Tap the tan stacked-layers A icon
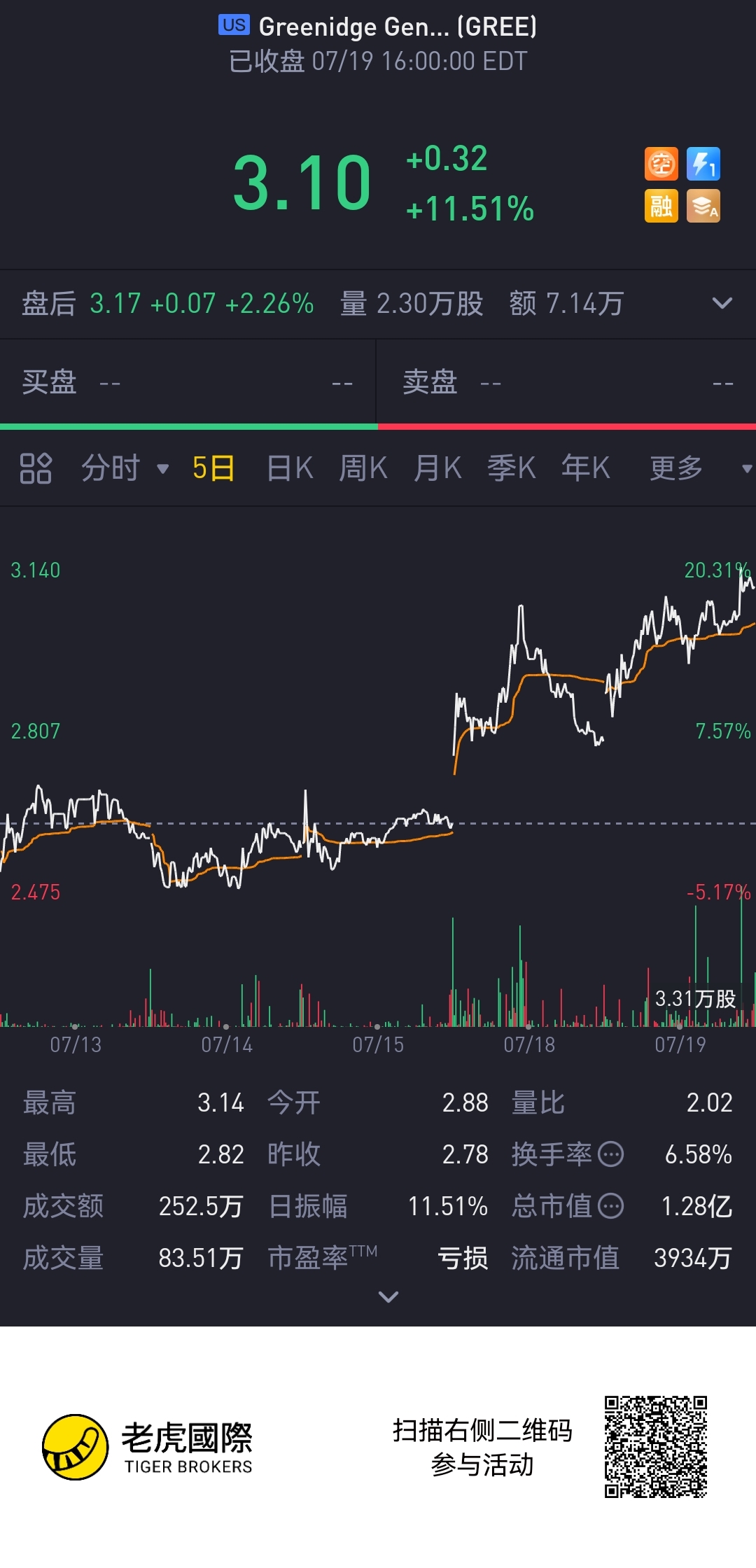The image size is (756, 1568). (703, 206)
